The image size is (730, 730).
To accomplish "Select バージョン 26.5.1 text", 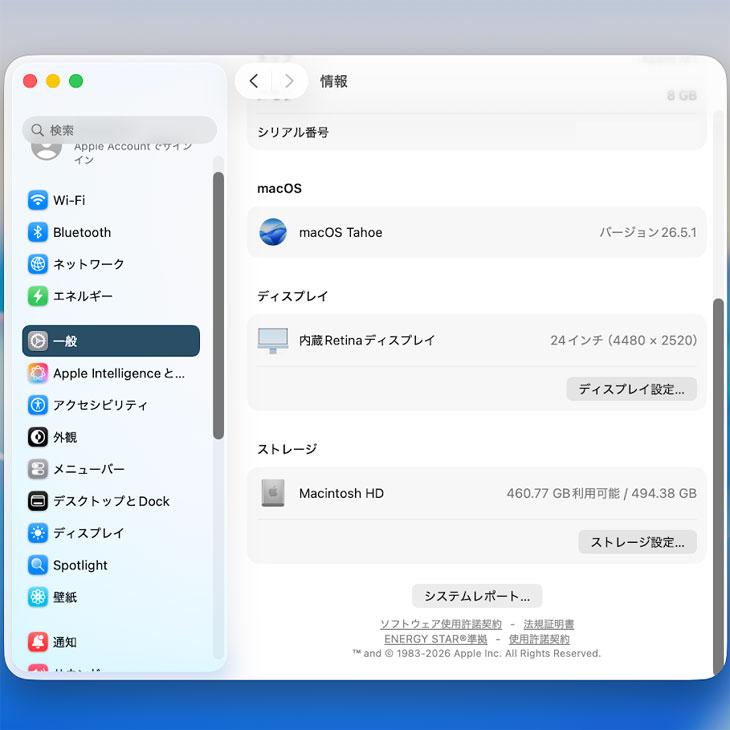I will tap(648, 232).
